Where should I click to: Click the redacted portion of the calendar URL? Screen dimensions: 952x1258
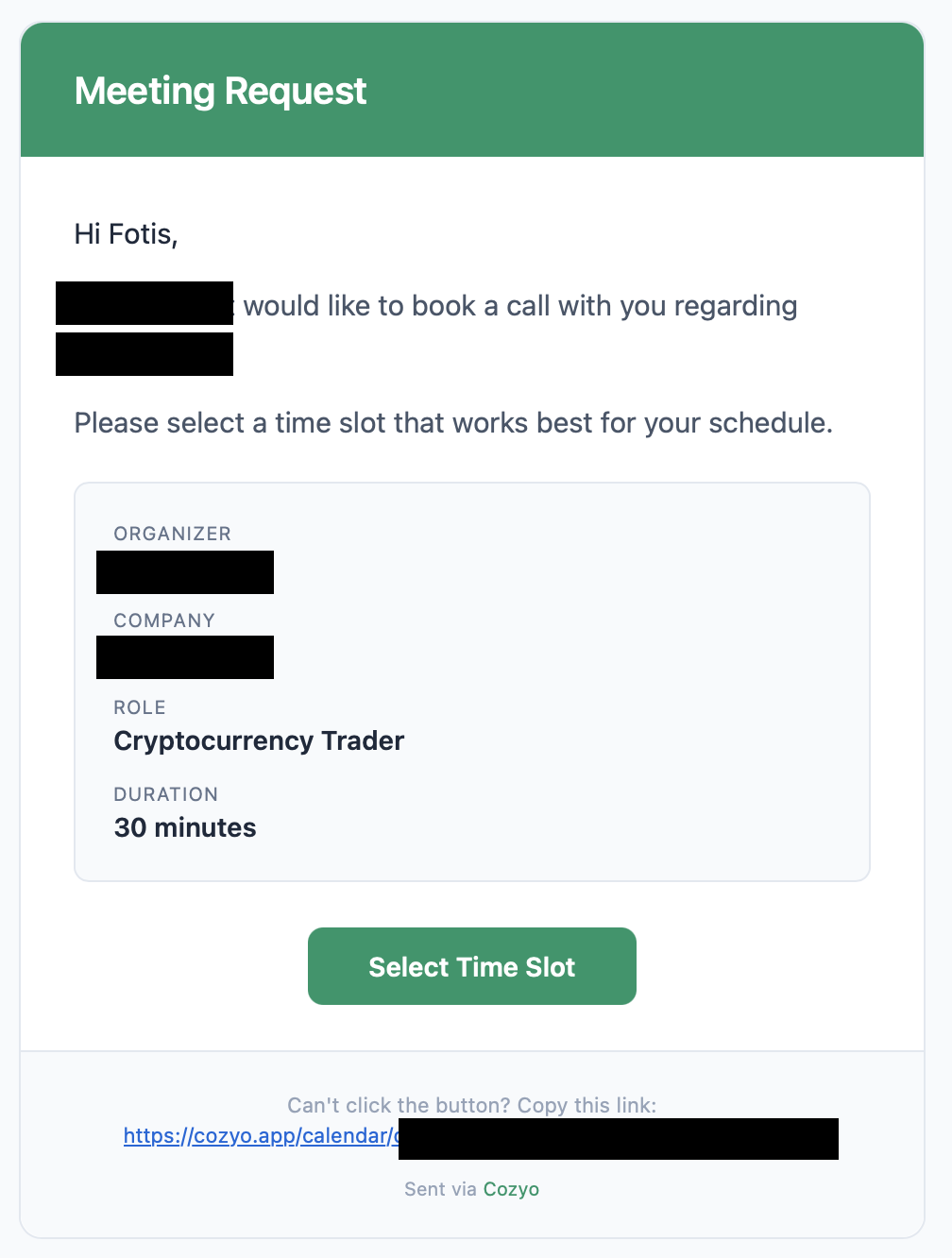[x=618, y=1139]
